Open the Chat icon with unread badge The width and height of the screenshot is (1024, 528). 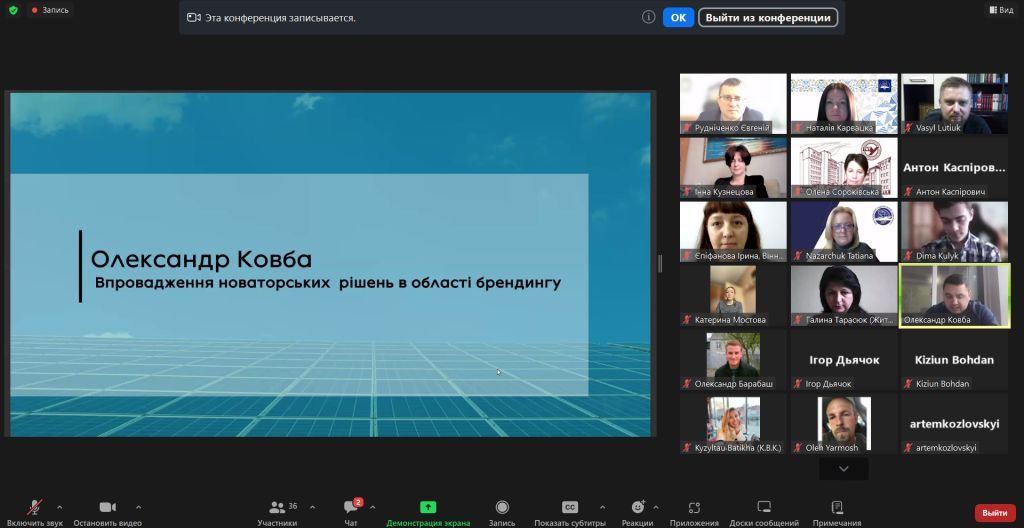351,507
